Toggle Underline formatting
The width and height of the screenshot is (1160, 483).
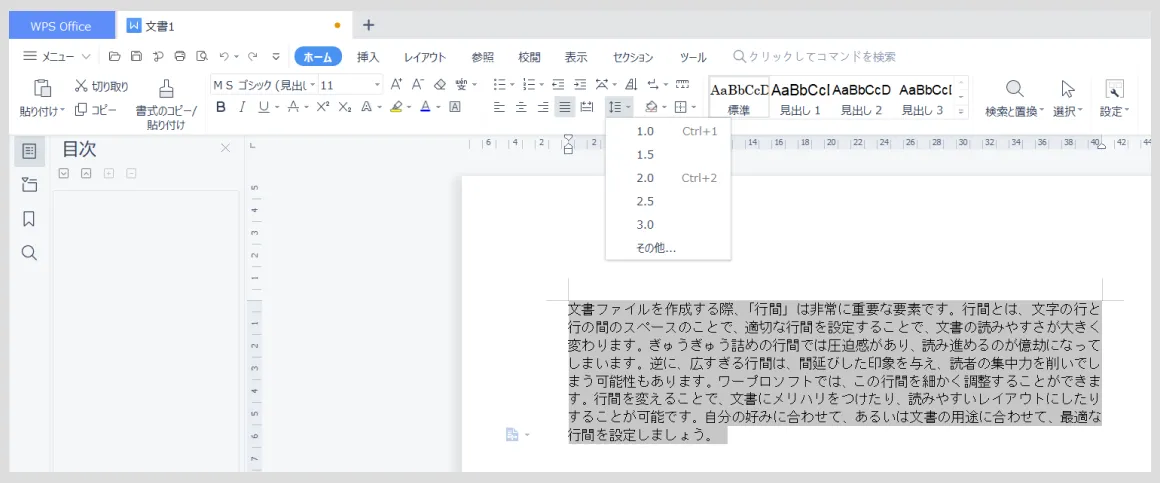point(264,107)
